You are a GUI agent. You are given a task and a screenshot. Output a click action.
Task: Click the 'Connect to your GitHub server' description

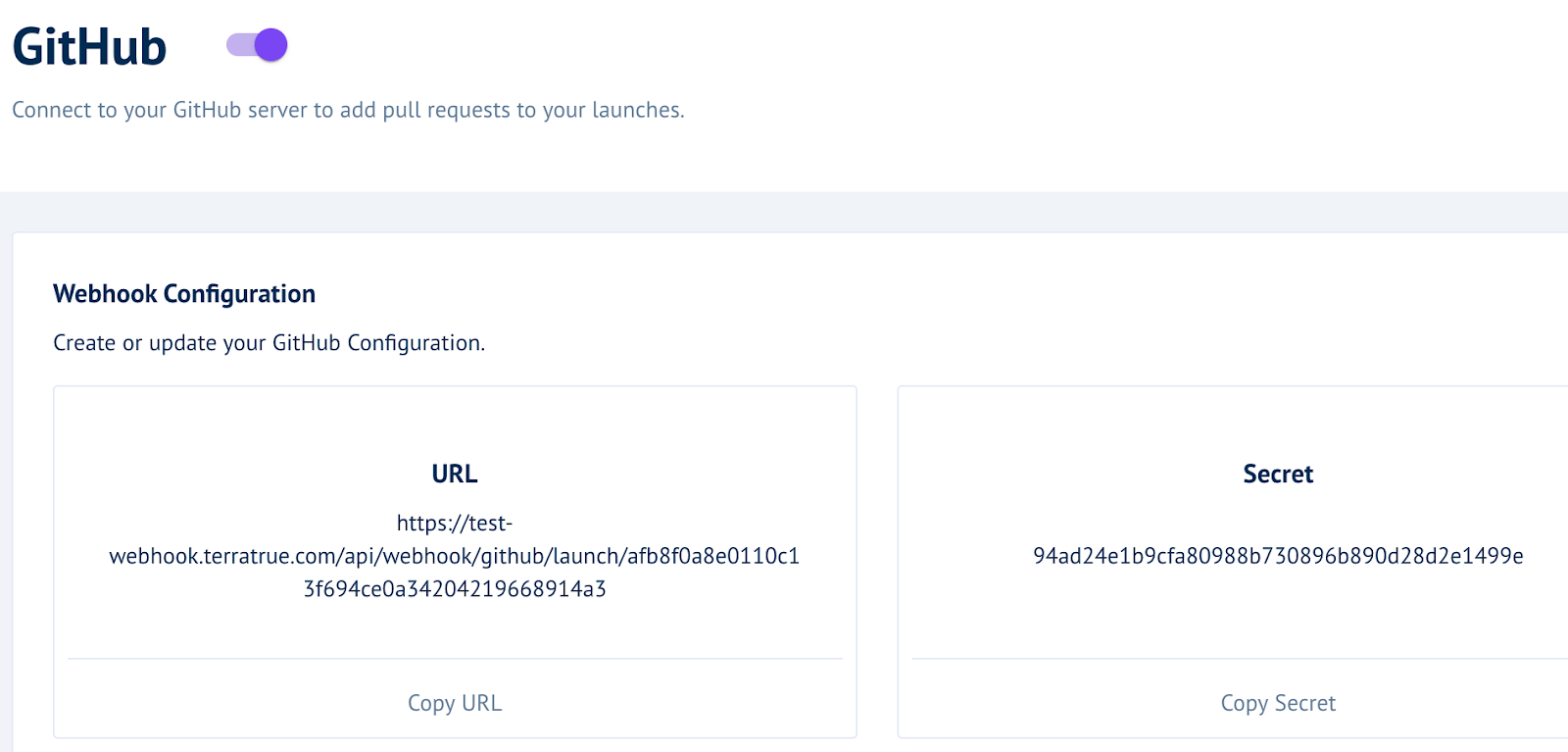coord(348,110)
